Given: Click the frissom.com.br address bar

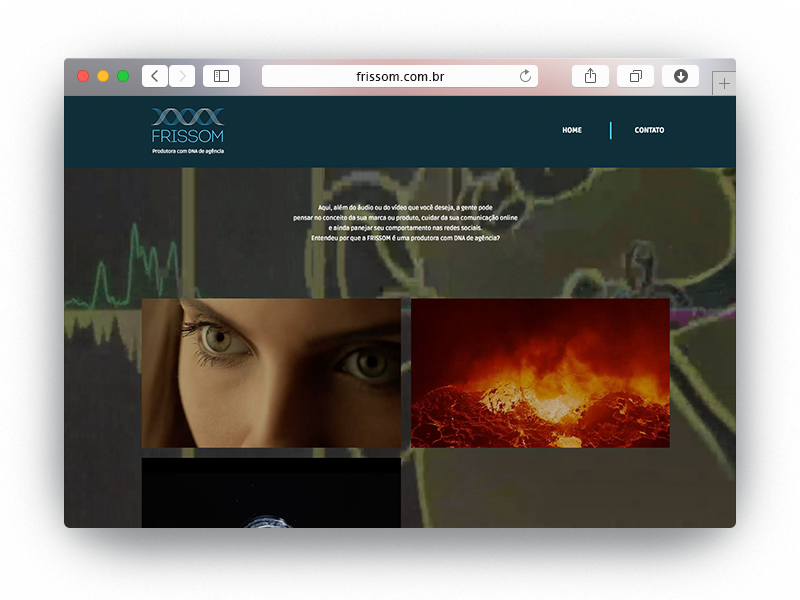Looking at the screenshot, I should [400, 76].
